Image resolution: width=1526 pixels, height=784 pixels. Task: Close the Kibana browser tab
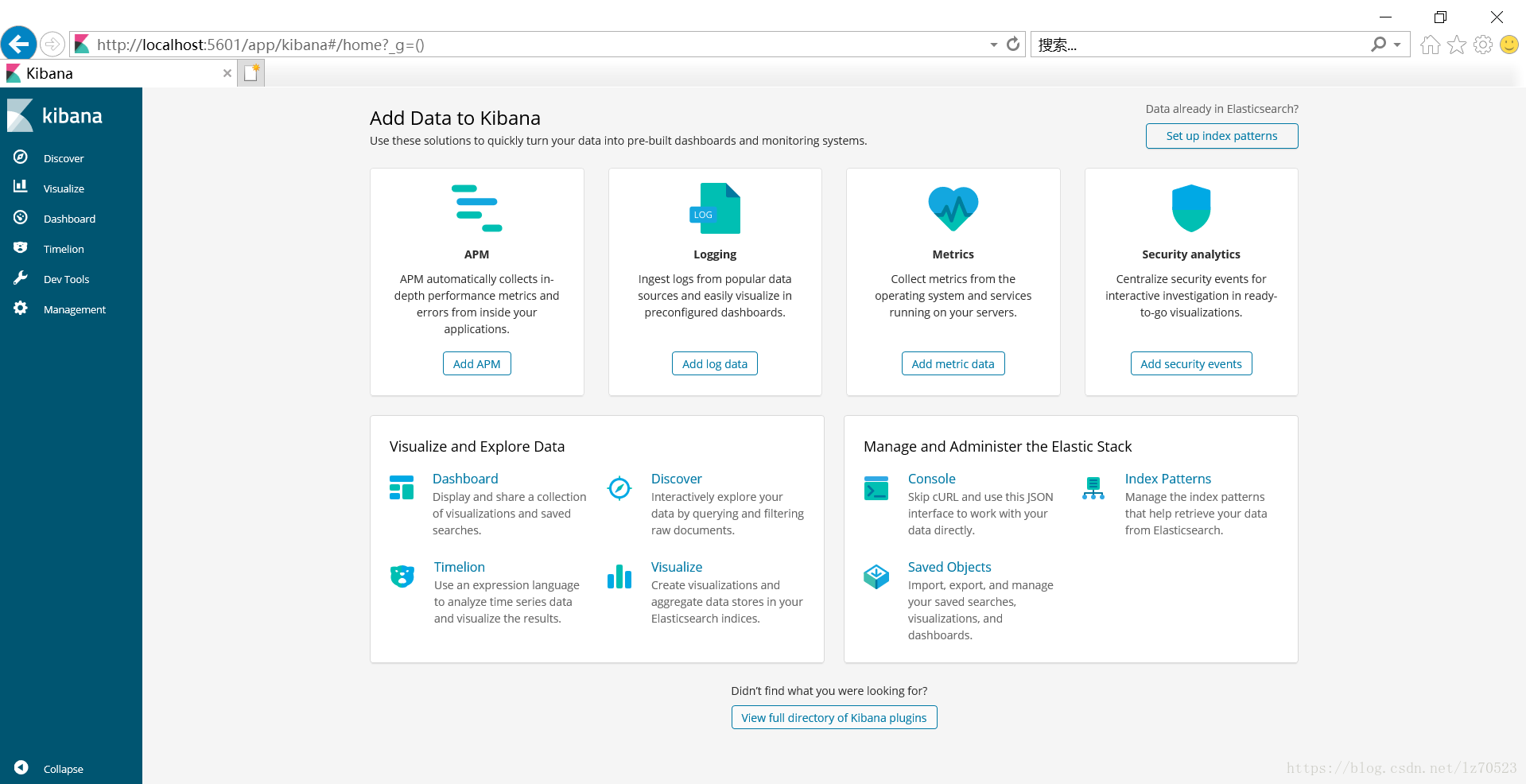(227, 73)
